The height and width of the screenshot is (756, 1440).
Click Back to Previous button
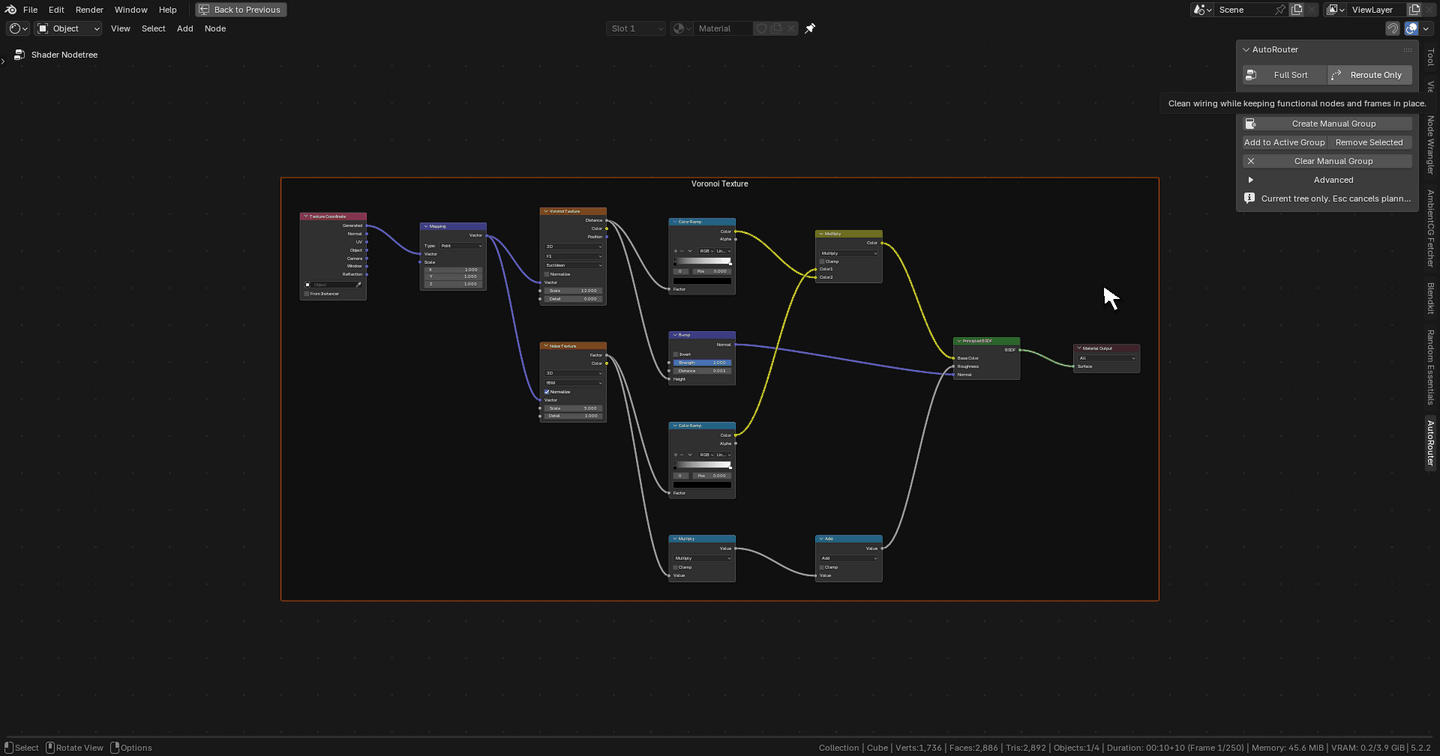click(241, 9)
